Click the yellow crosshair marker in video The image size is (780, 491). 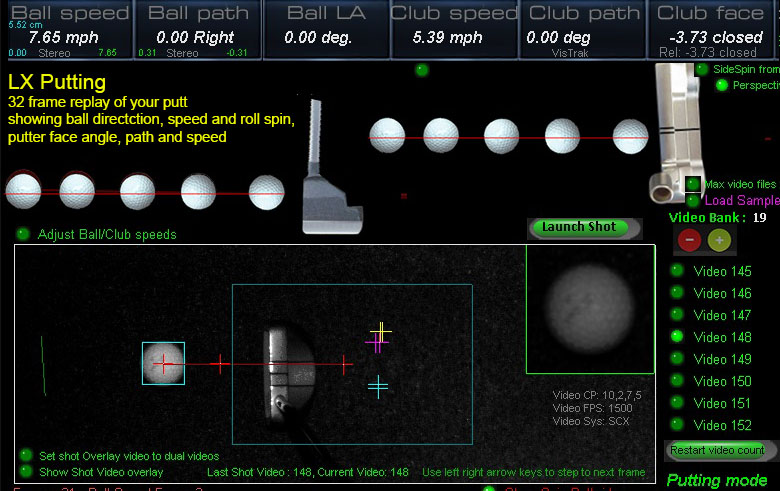[x=381, y=331]
